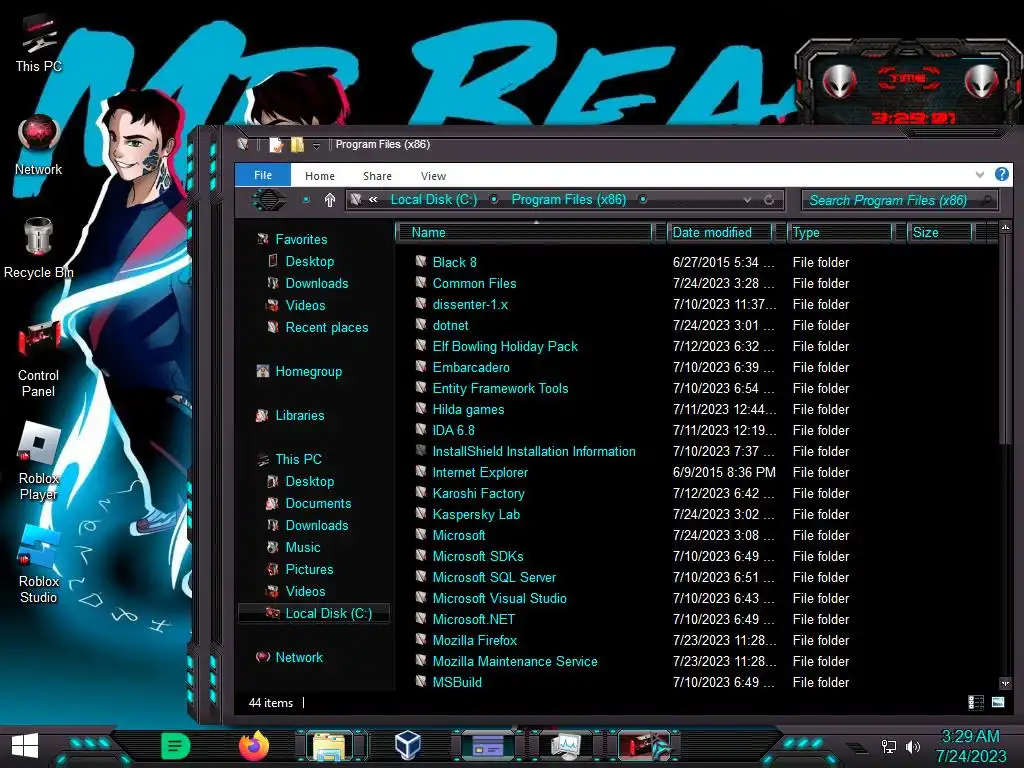Select the Mozilla Firefox folder
The height and width of the screenshot is (768, 1024).
coord(475,640)
